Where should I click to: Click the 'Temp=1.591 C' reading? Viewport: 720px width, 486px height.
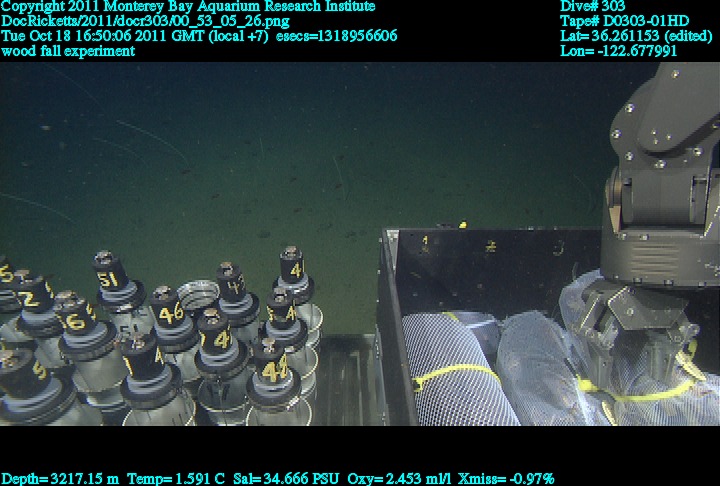click(176, 479)
